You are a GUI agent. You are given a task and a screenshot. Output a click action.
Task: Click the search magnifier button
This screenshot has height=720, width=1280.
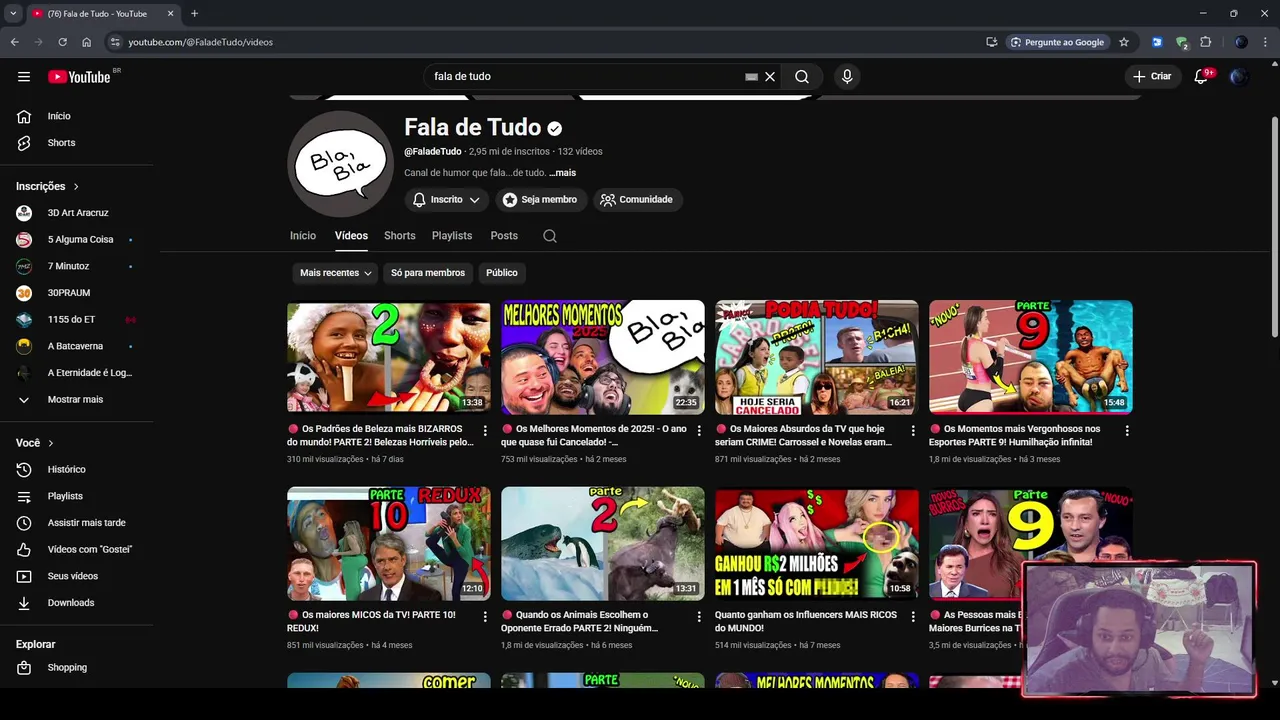[802, 76]
